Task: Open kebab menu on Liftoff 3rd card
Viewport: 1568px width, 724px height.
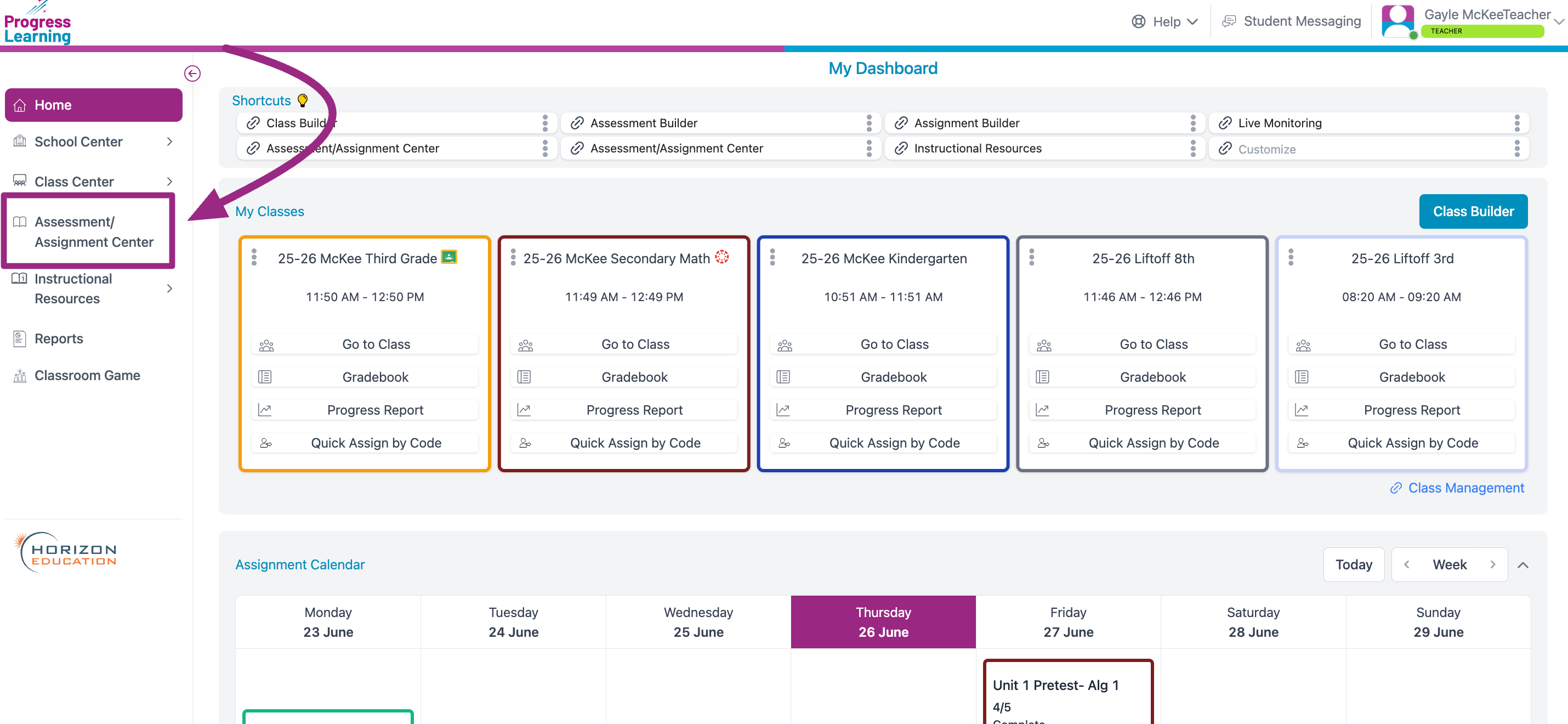Action: click(x=1291, y=258)
